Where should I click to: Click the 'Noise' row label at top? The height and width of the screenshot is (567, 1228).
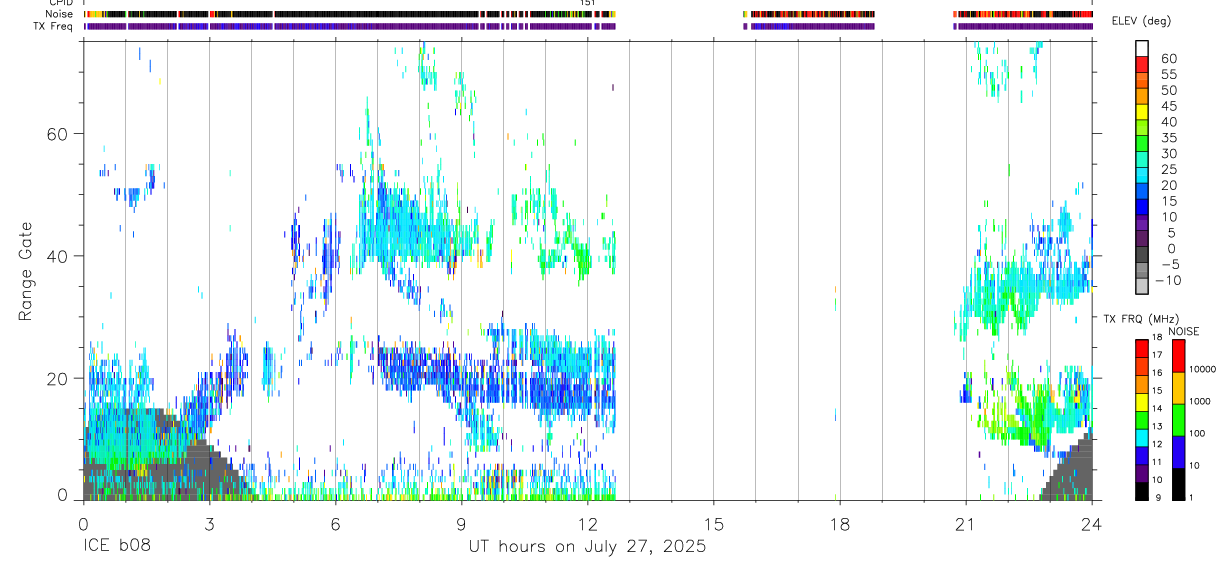point(61,14)
